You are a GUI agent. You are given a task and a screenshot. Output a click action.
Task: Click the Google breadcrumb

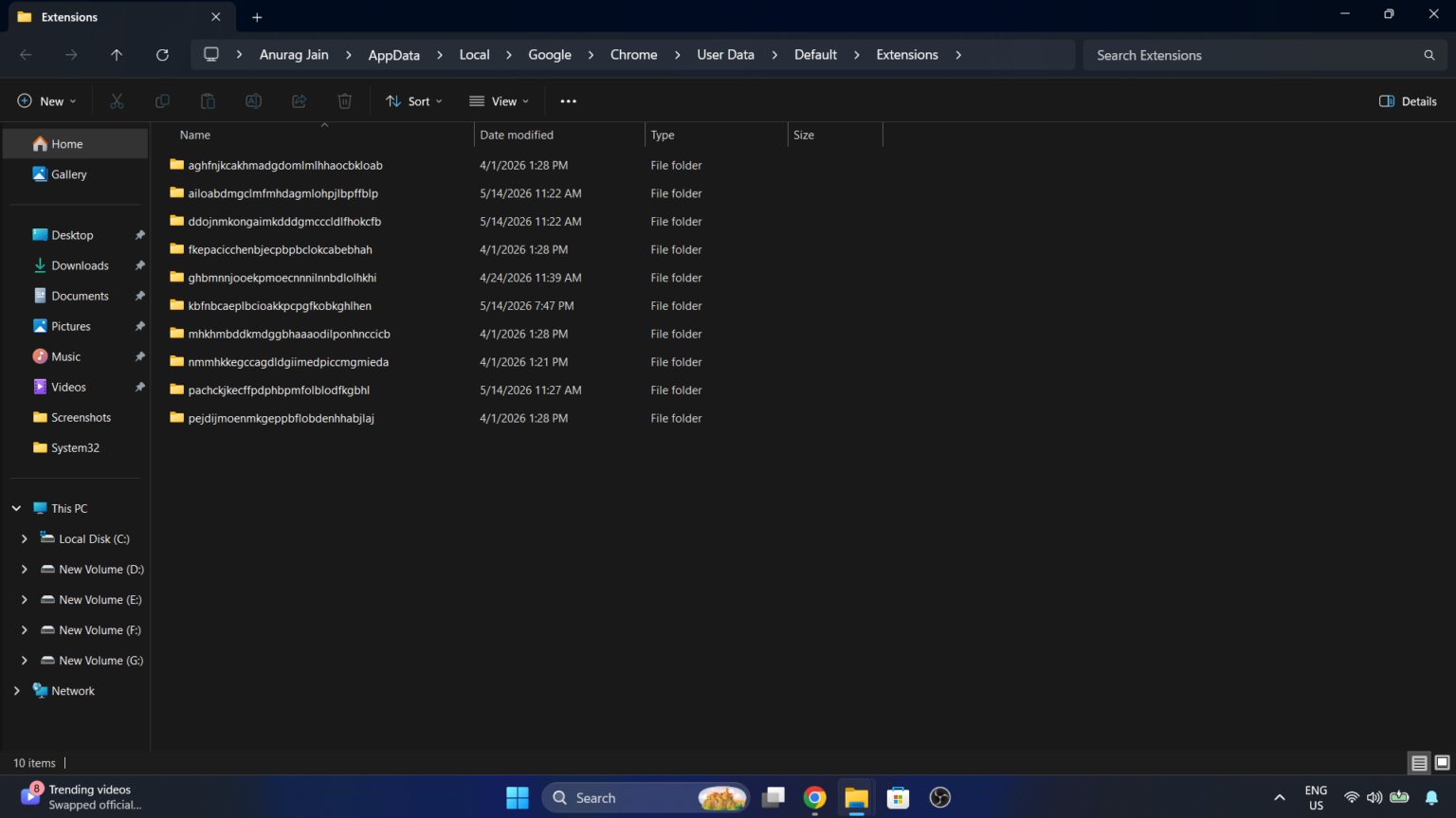click(x=550, y=55)
